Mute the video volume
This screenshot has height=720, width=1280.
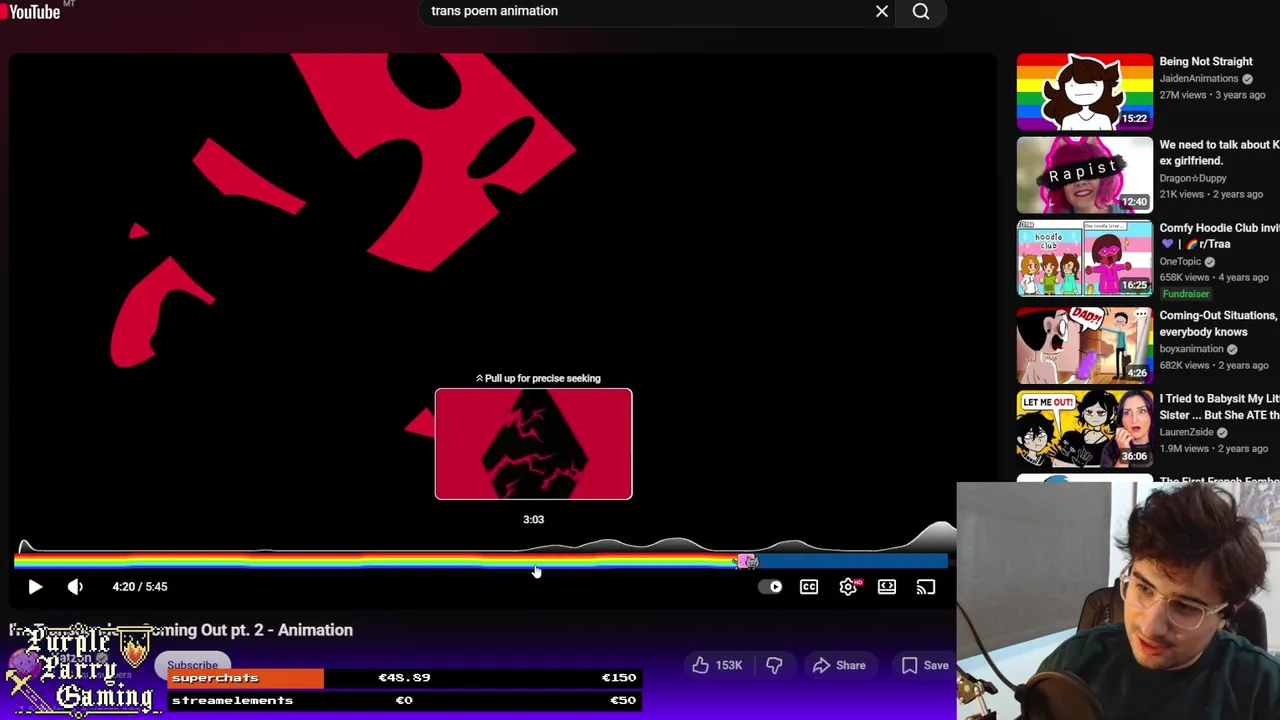[75, 587]
